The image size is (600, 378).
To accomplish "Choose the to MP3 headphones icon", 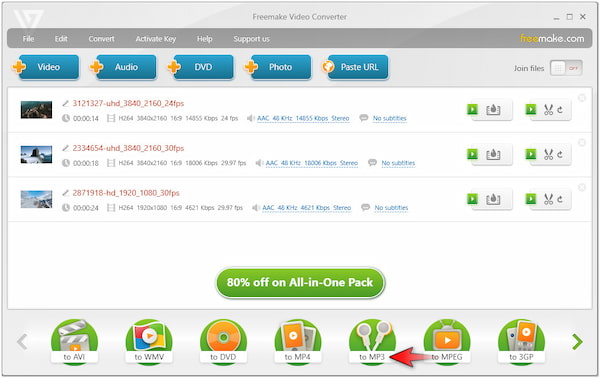I will 372,342.
